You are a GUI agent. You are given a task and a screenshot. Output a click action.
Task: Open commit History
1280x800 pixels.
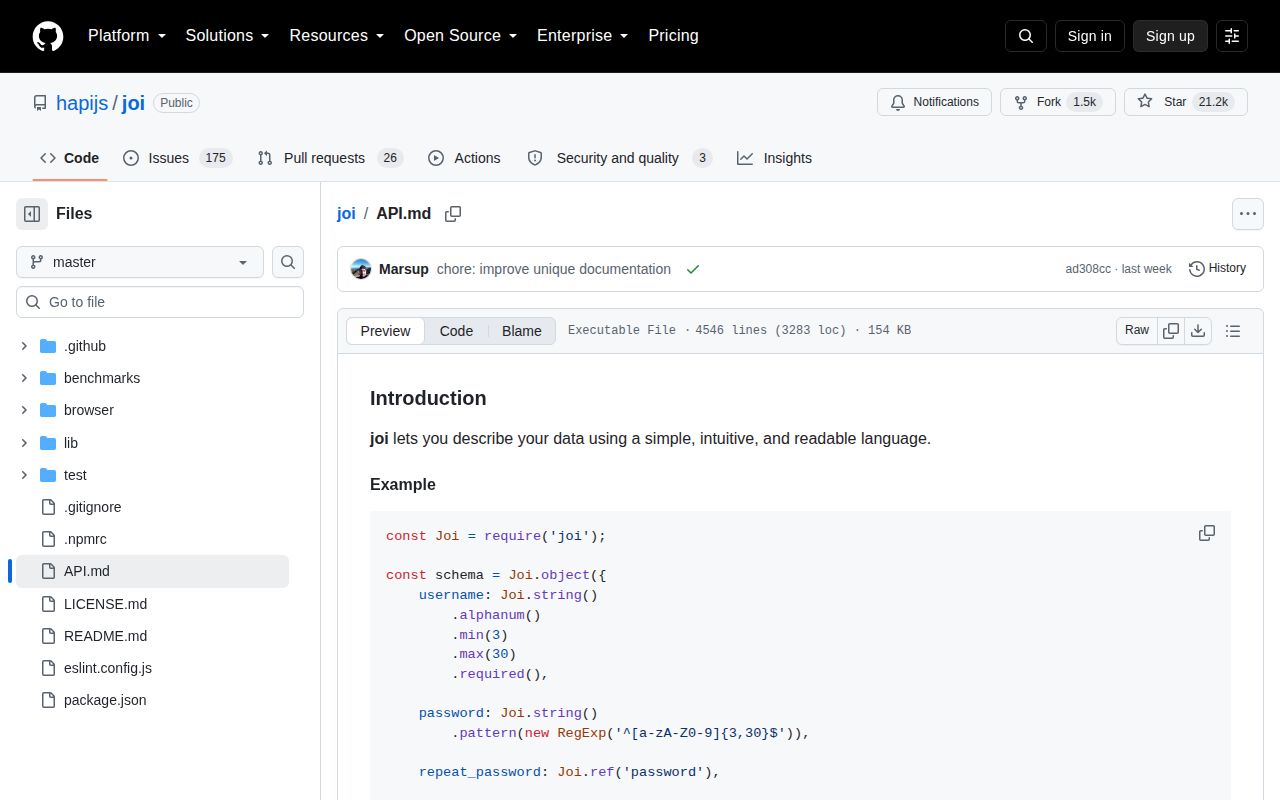pyautogui.click(x=1217, y=268)
